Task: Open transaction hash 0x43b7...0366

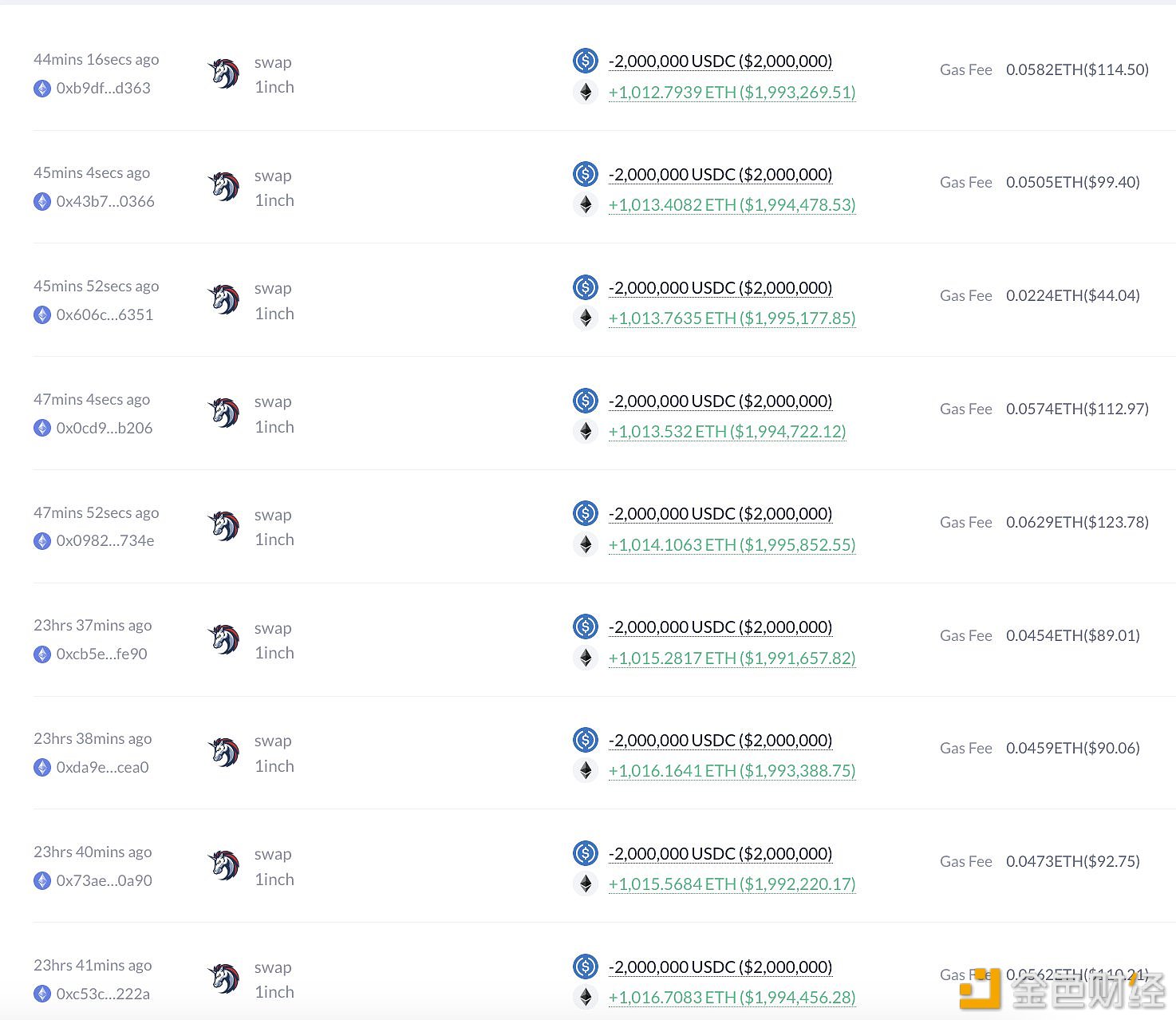Action: 105,202
